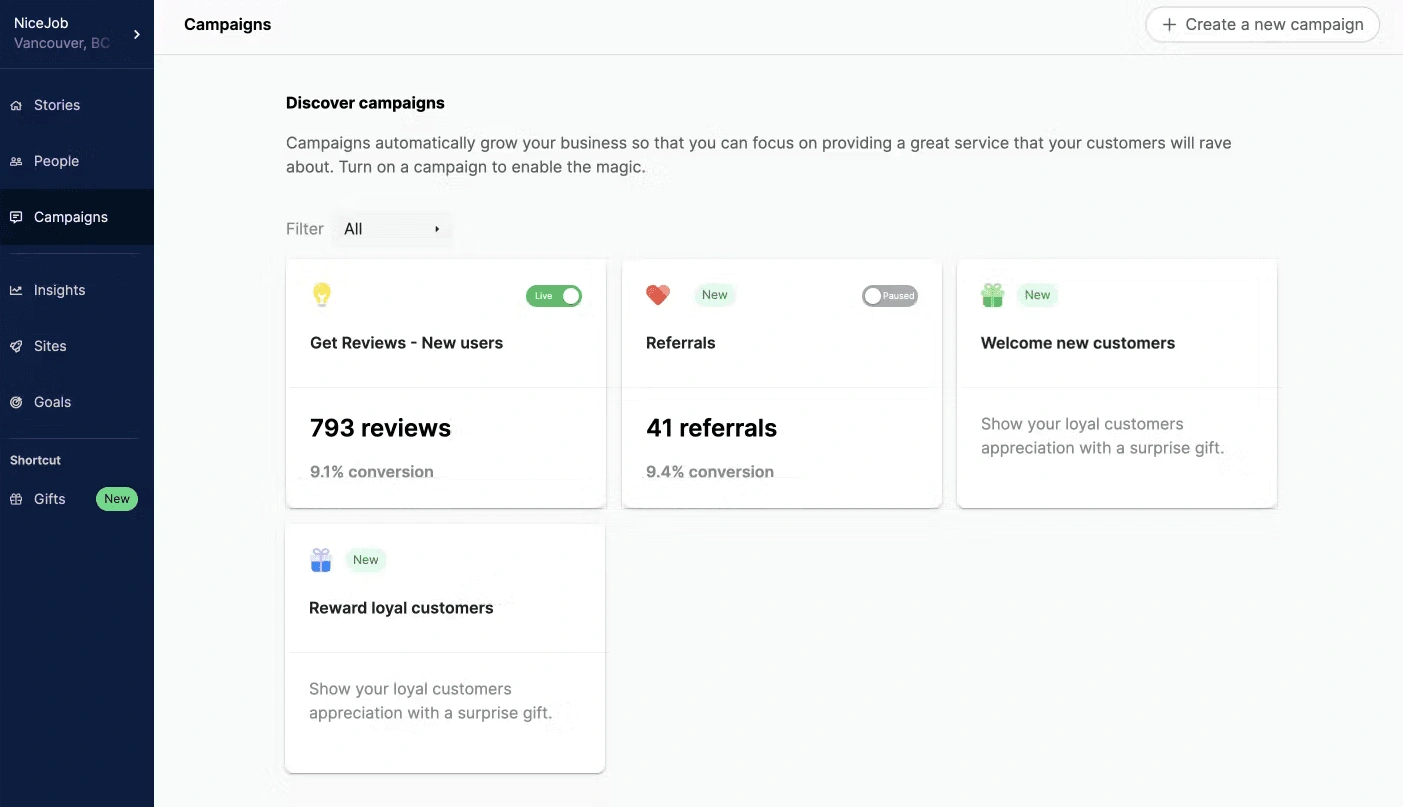Expand the NiceJob Vancouver account chevron
Screen dimensions: 1403x807
[137, 31]
